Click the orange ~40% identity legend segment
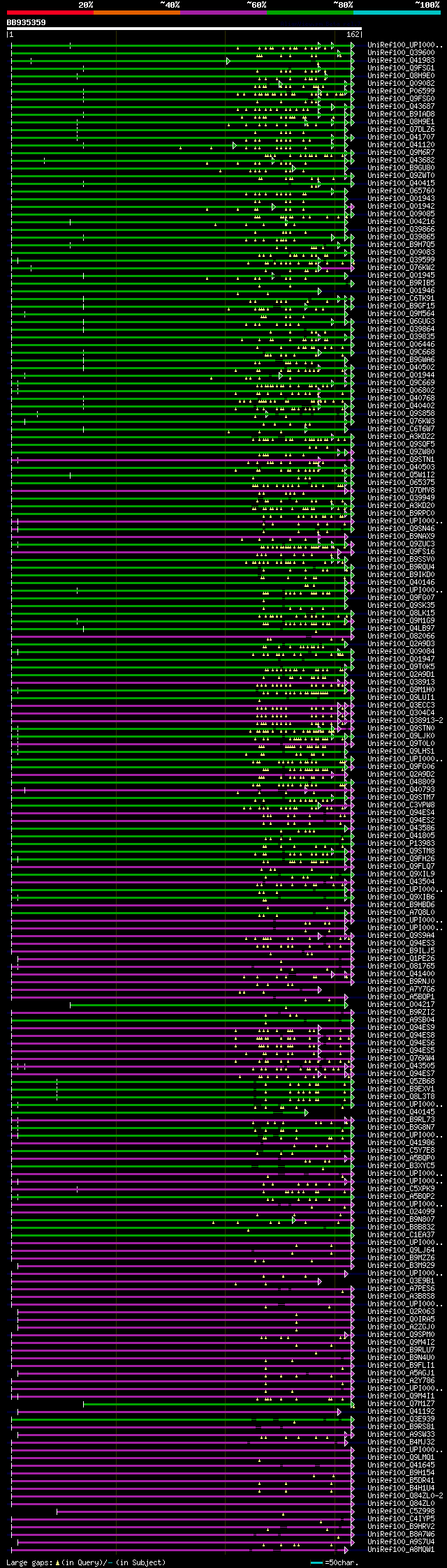Screen dimensions: 447x1568 [x=136, y=12]
